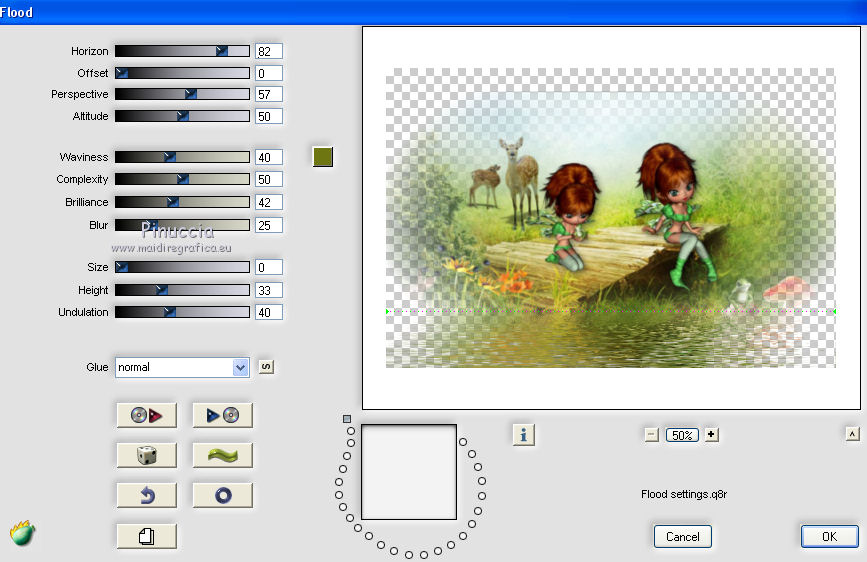Image resolution: width=867 pixels, height=562 pixels.
Task: Click the dice randomize button
Action: click(x=147, y=455)
